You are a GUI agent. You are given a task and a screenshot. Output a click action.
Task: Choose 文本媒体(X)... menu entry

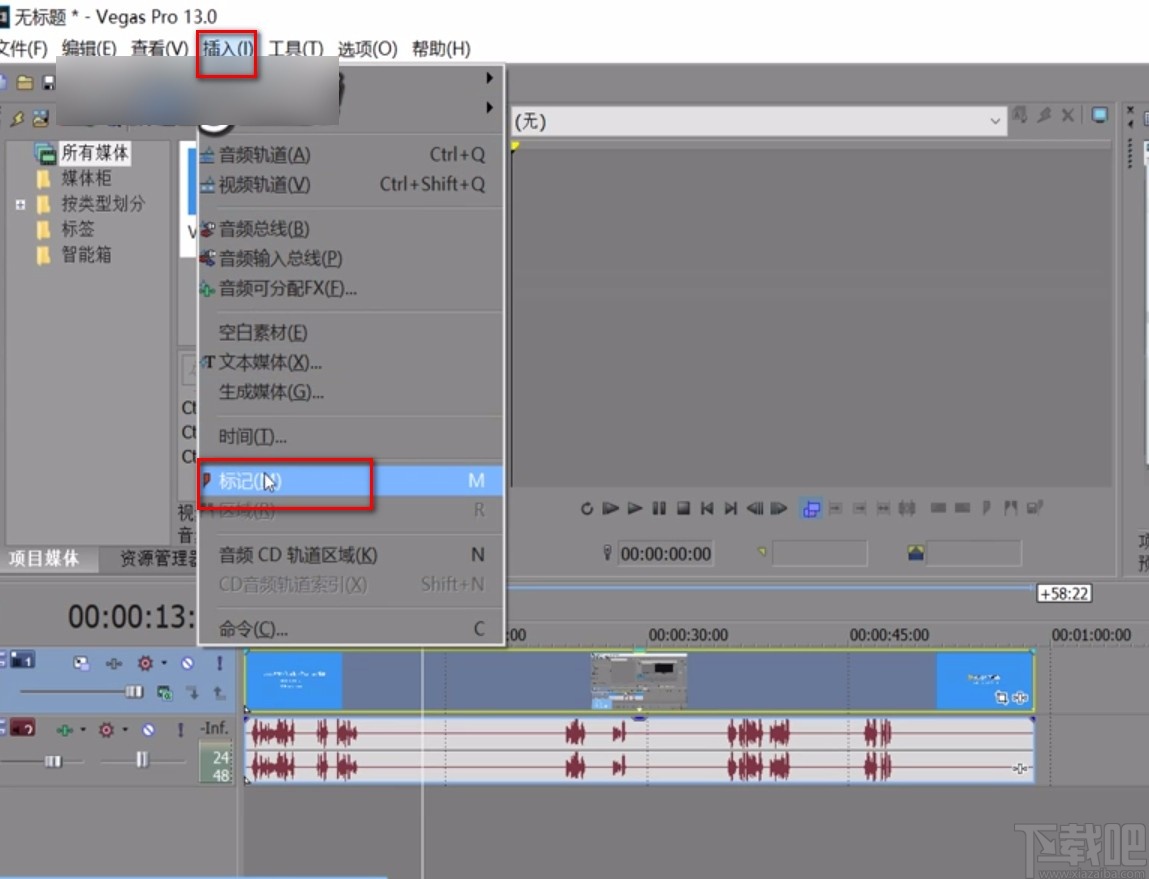[x=351, y=363]
